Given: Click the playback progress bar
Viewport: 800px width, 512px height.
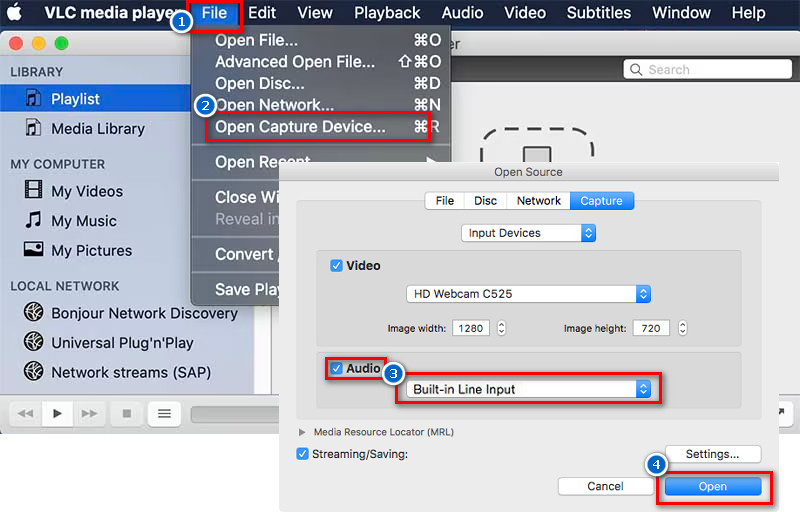Looking at the screenshot, I should (235, 414).
